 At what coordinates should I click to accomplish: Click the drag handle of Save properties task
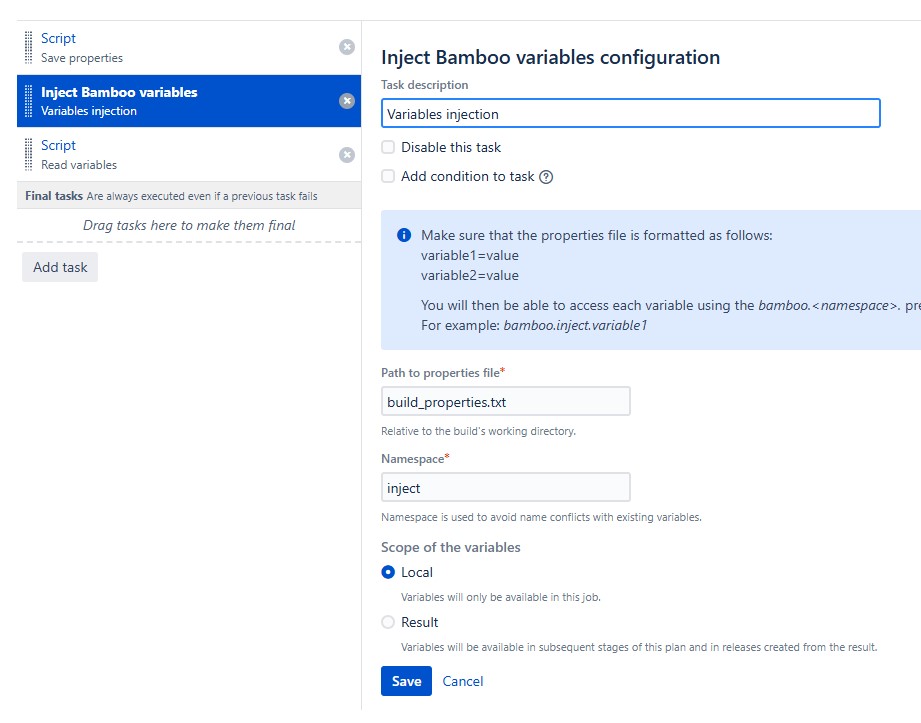[x=28, y=48]
